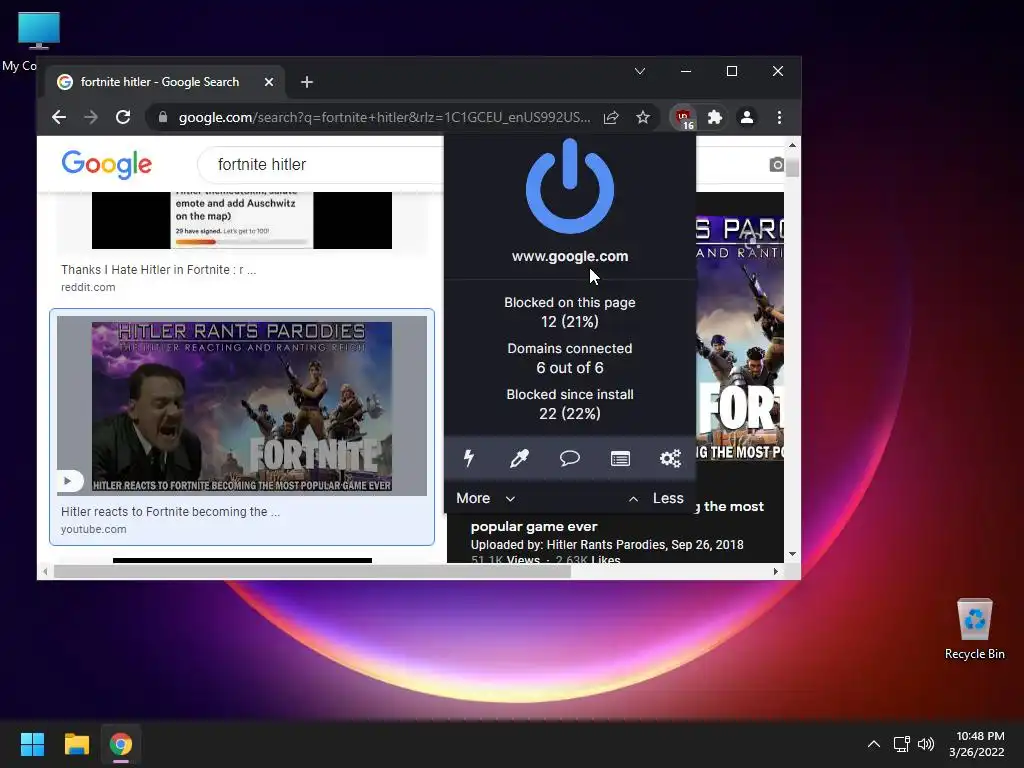Select the Recycle Bin desktop icon
This screenshot has height=768, width=1024.
(x=974, y=629)
